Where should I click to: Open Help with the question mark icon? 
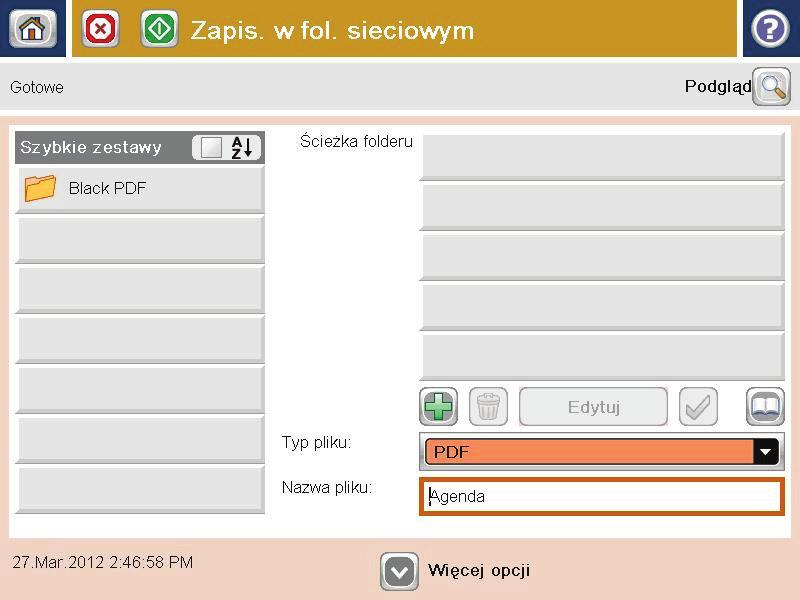point(770,29)
